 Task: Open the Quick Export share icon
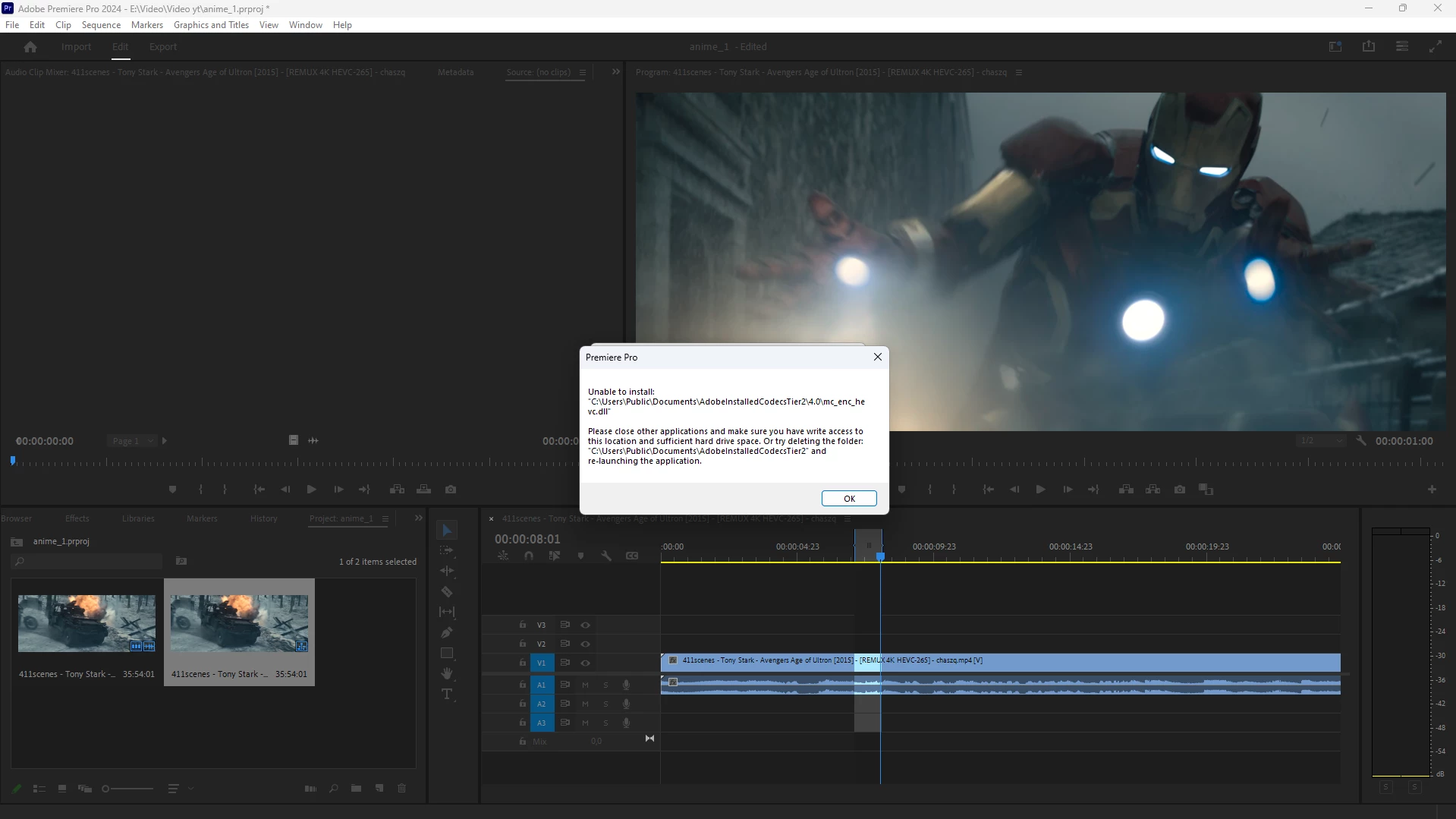click(x=1369, y=46)
